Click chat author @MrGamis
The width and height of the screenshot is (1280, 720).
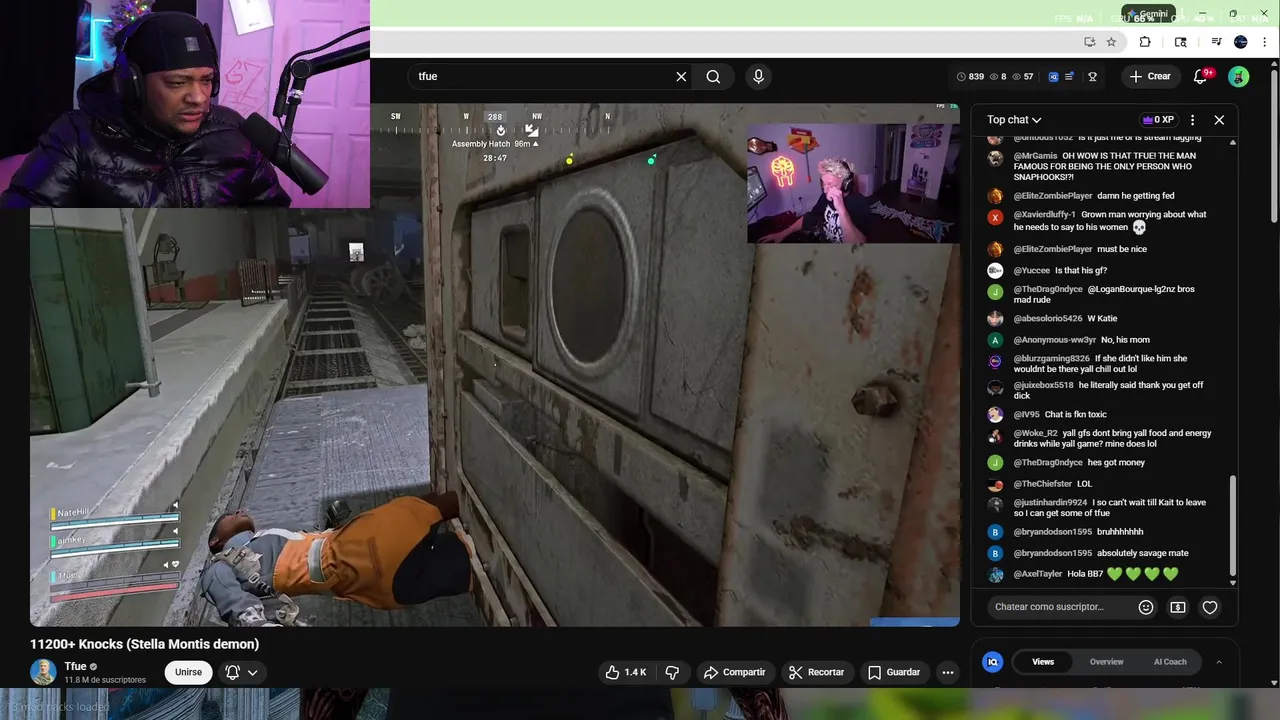pyautogui.click(x=1035, y=156)
